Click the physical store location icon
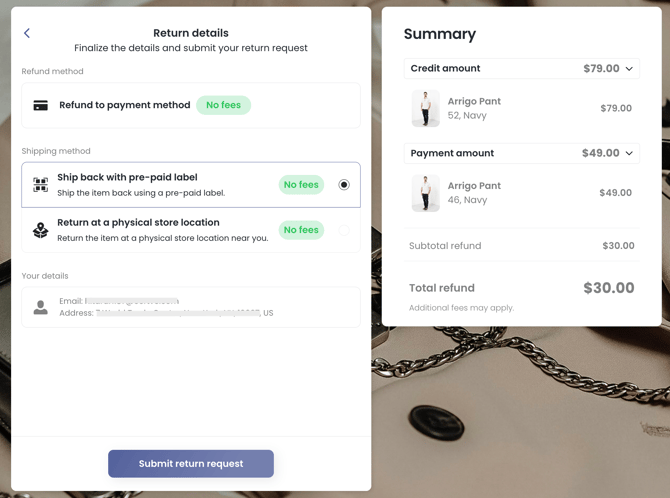 tap(41, 230)
